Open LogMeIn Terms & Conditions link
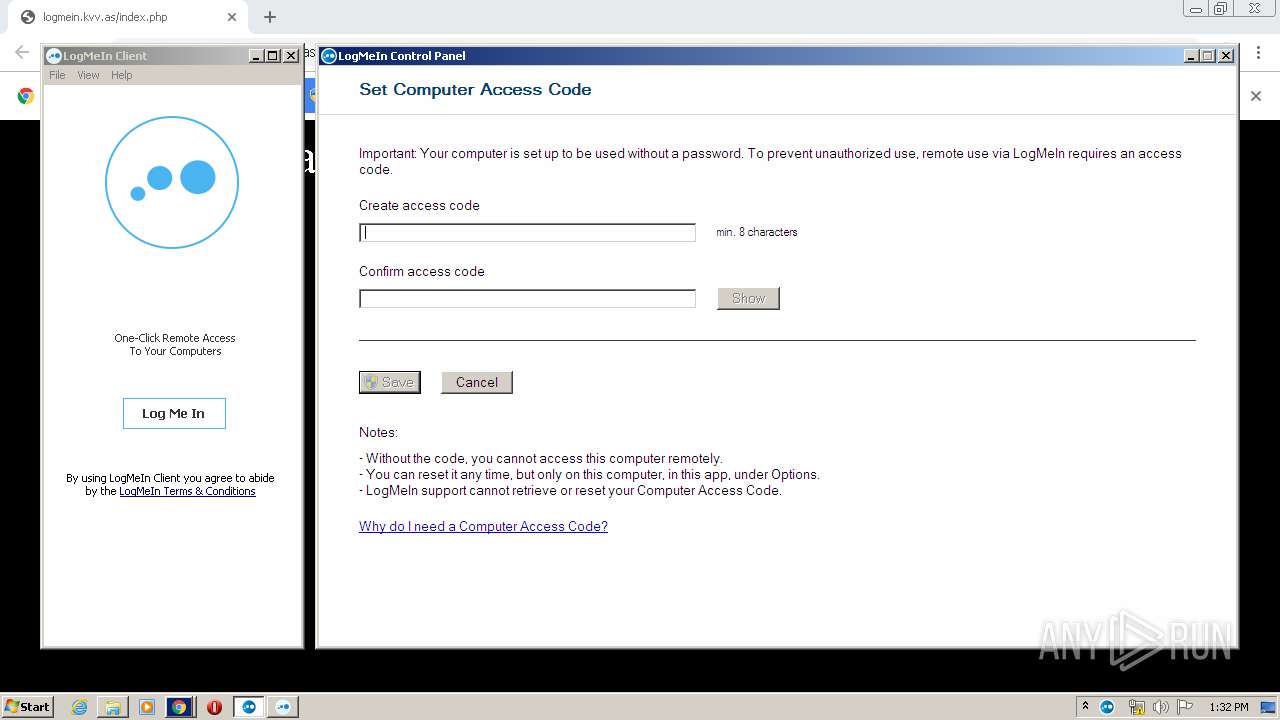The image size is (1280, 720). [x=187, y=491]
